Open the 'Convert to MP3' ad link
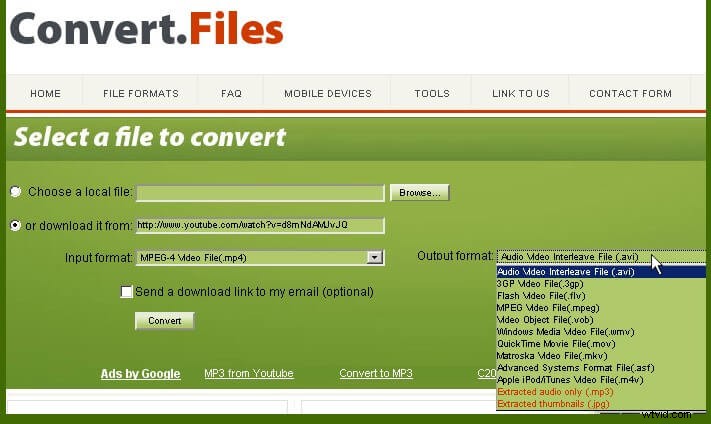The height and width of the screenshot is (424, 711). [376, 373]
